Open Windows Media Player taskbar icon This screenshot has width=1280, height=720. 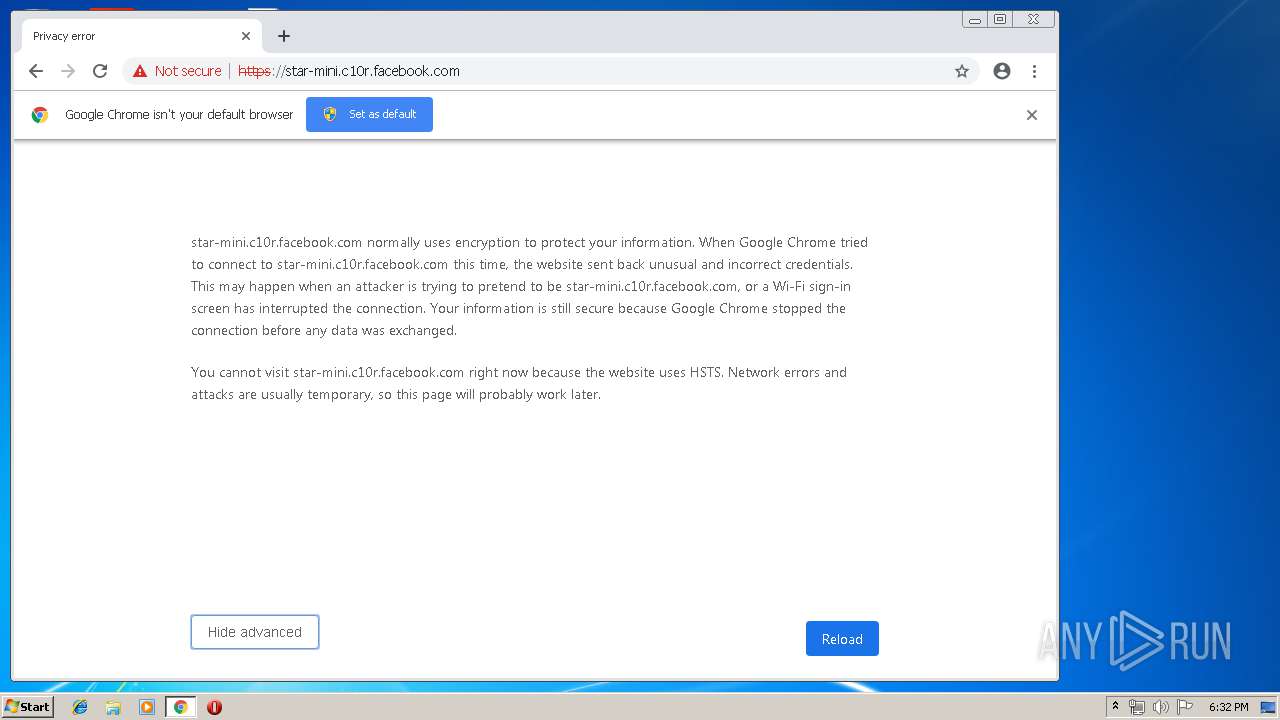147,707
